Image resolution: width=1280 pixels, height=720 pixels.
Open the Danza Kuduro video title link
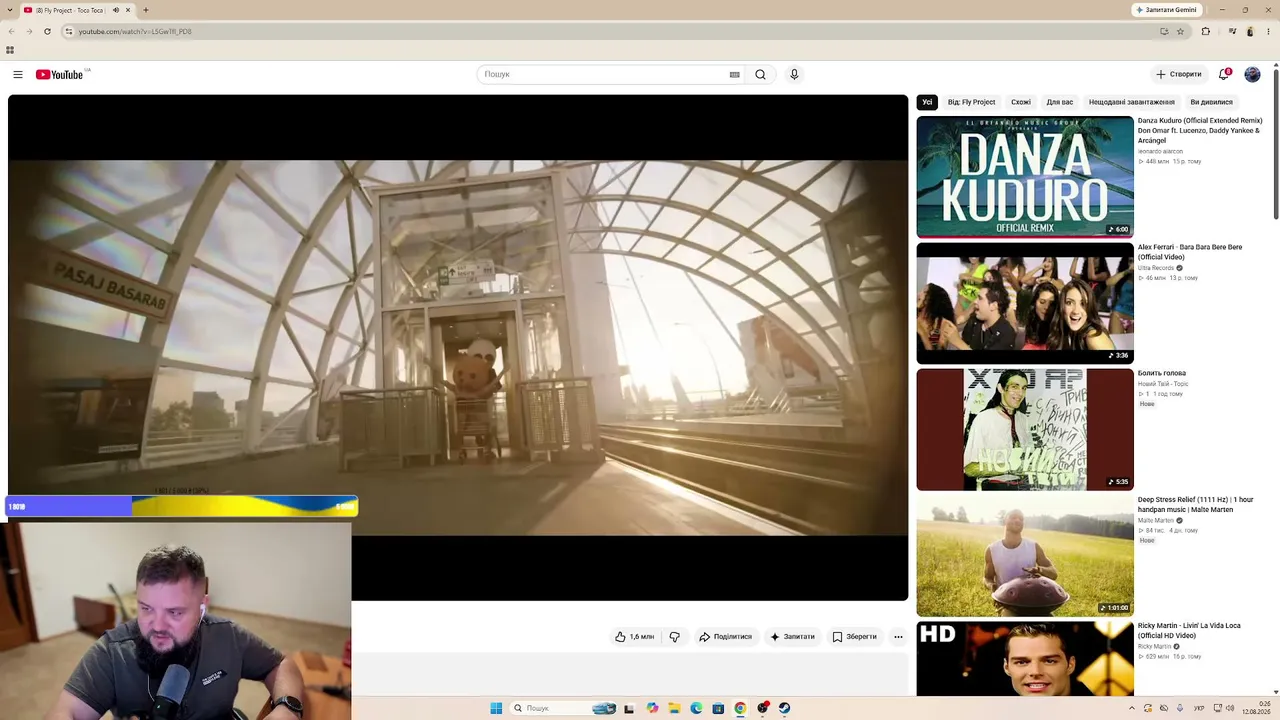point(1200,131)
